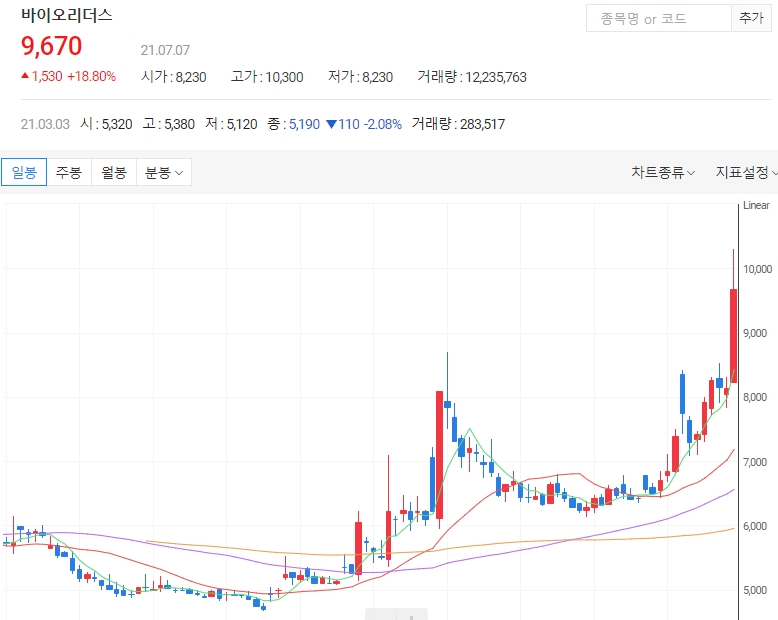The image size is (778, 620).
Task: Click the 바이오리더스 stock name
Action: coord(66,15)
